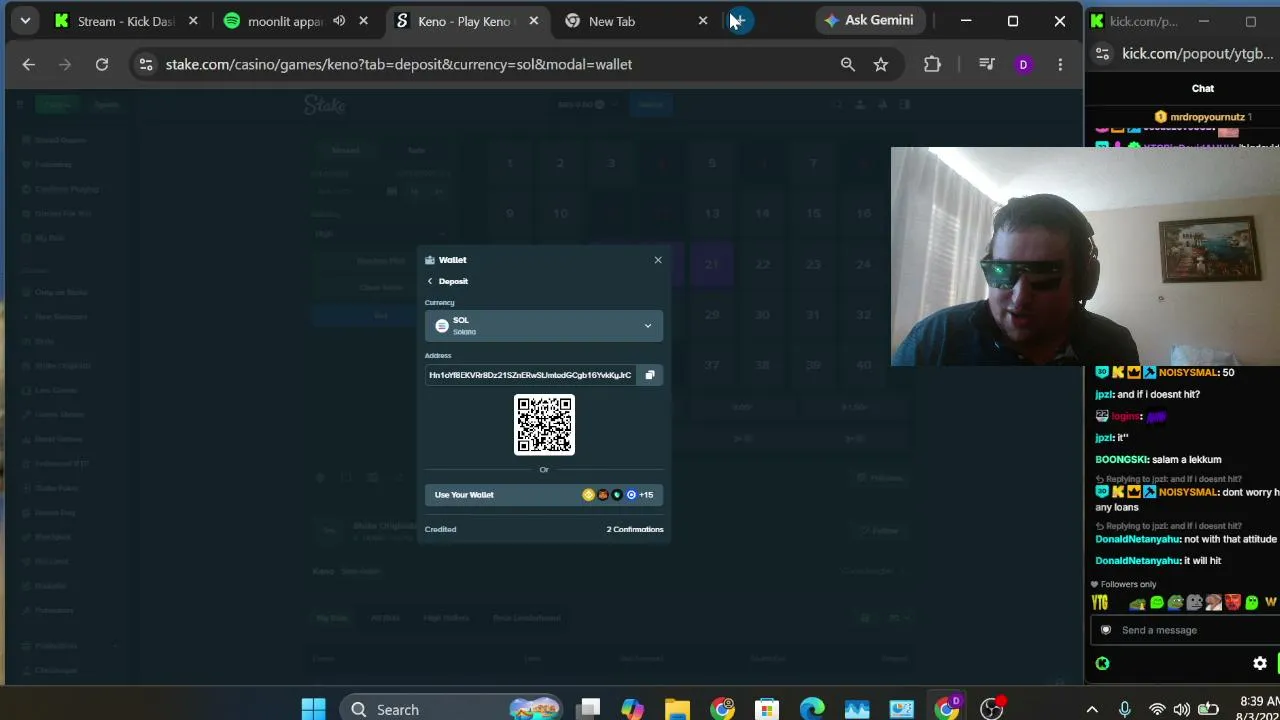Open the volume tray icon
Image resolution: width=1280 pixels, height=720 pixels.
[x=1181, y=709]
